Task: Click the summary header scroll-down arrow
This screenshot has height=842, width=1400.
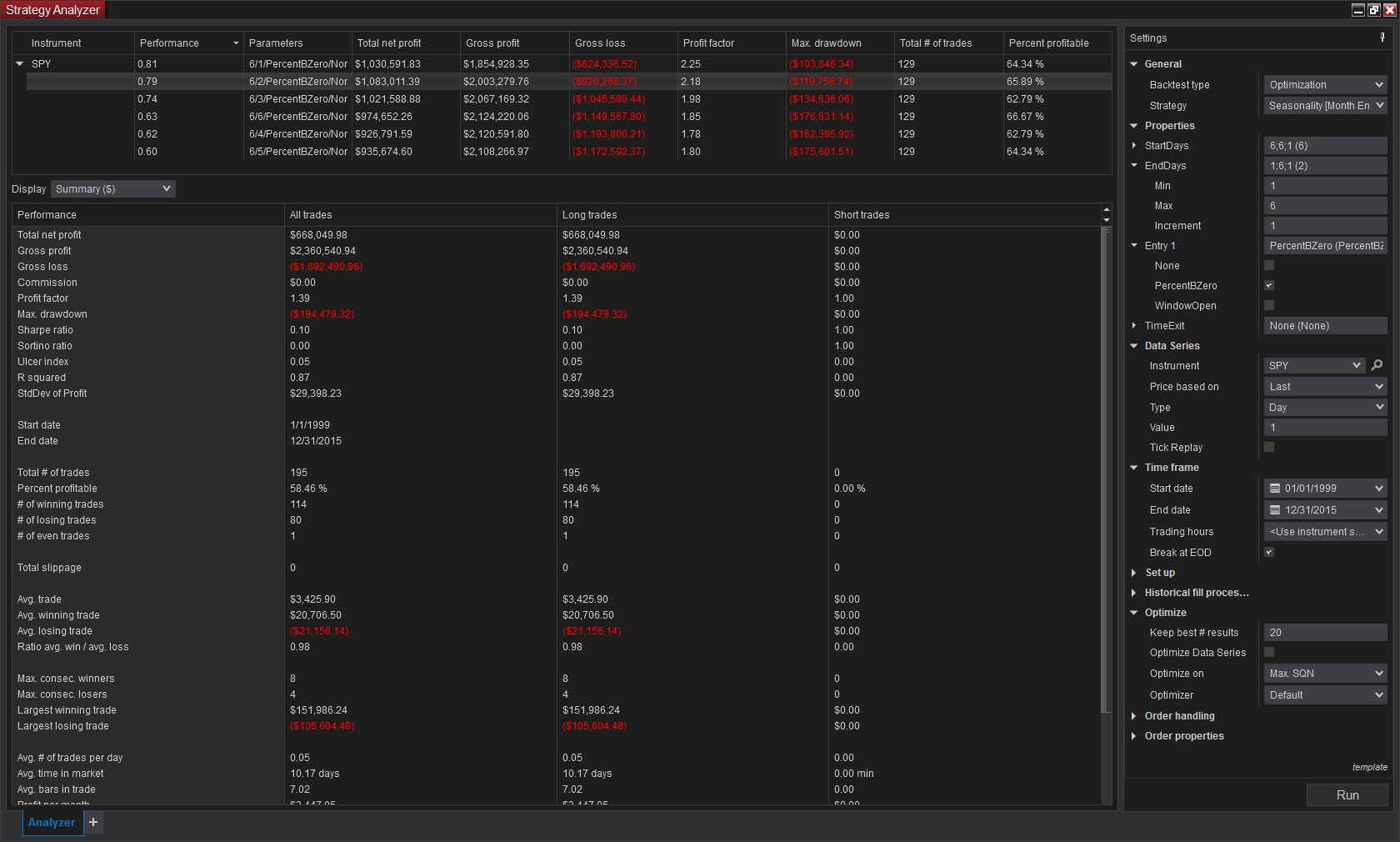Action: coord(1107,220)
